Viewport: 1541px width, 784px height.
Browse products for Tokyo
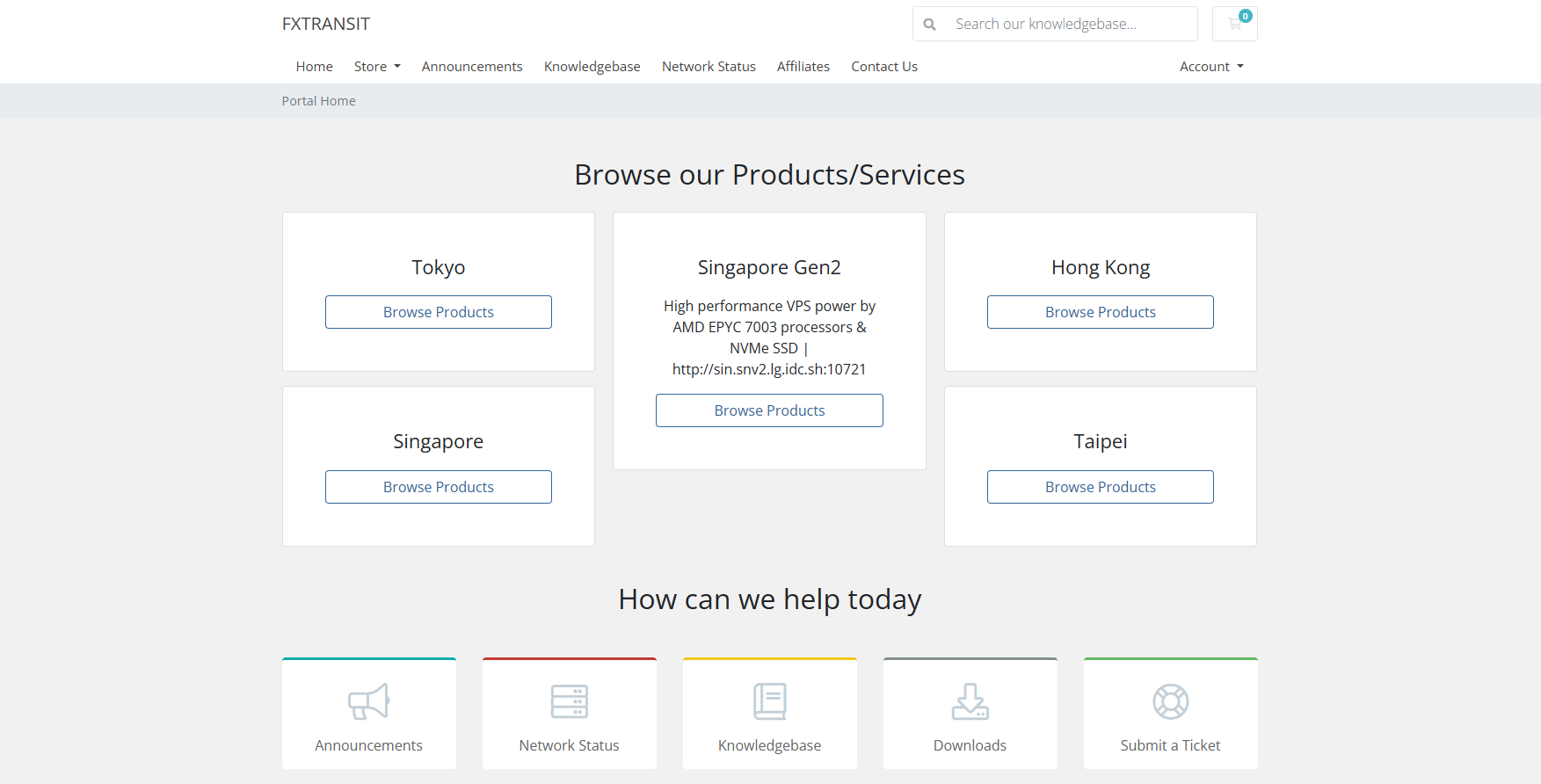(438, 312)
